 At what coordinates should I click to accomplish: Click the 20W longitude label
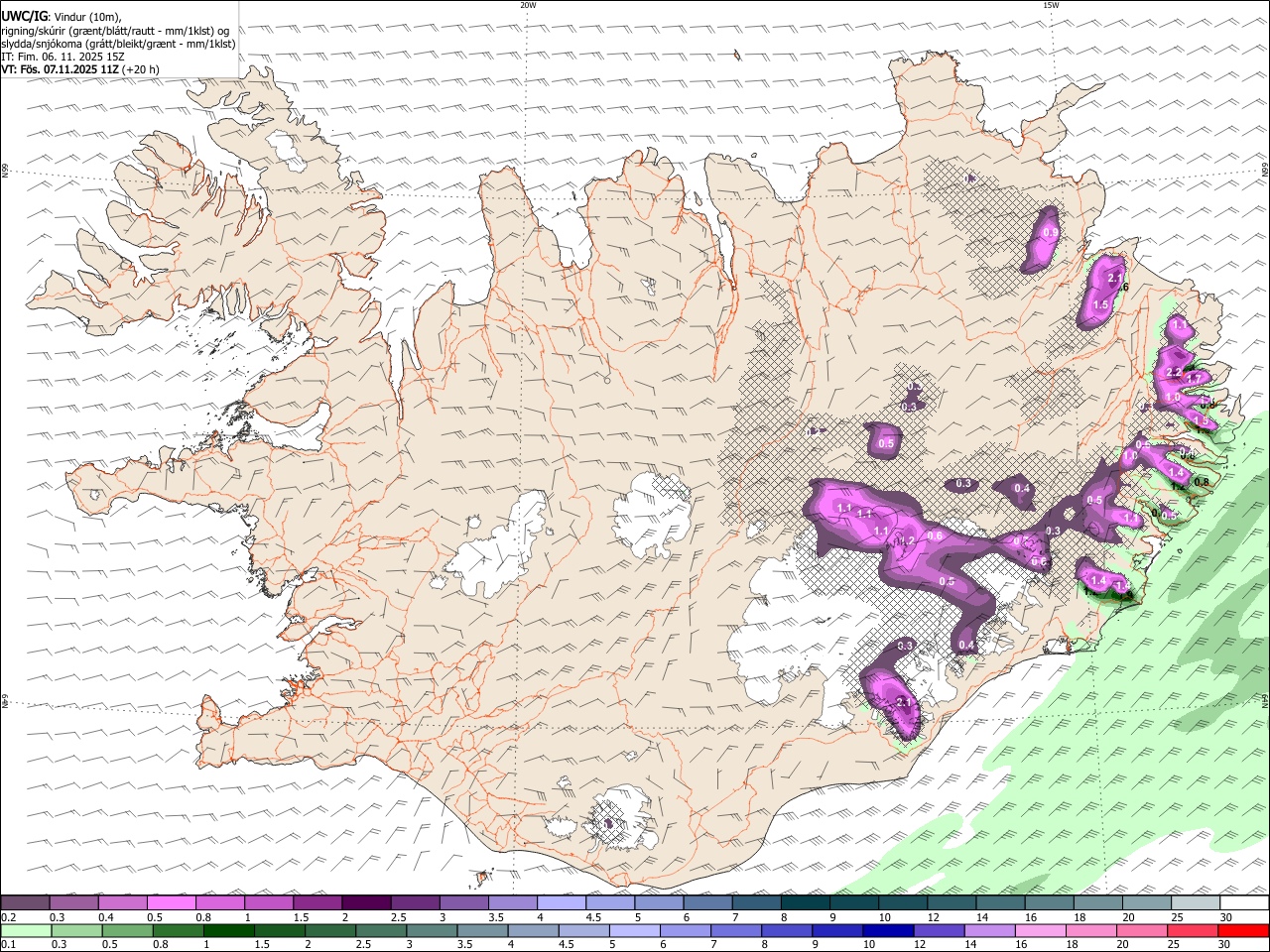pyautogui.click(x=528, y=5)
